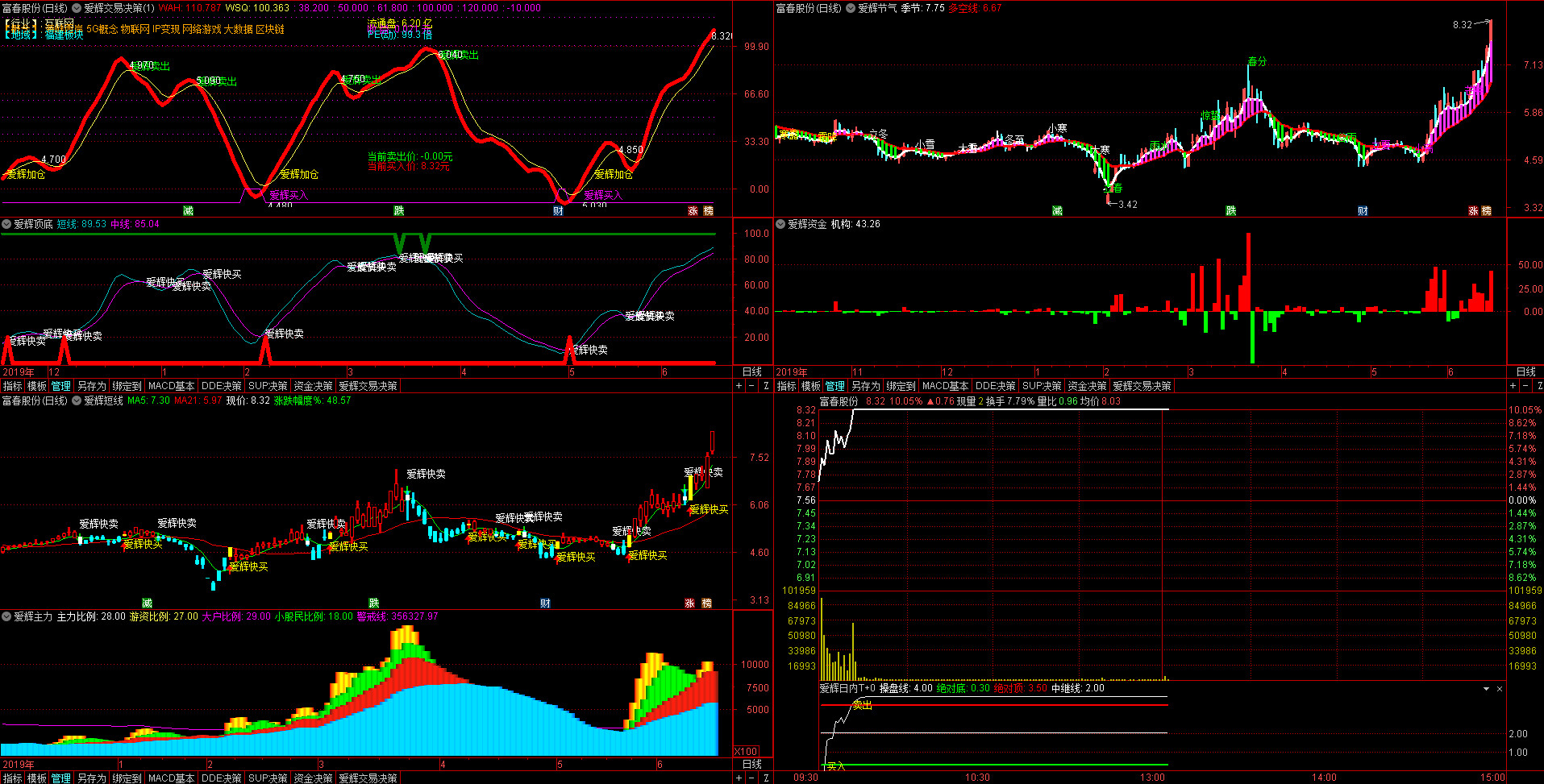
Task: Switch to 资金决策 below the 爱辉顶底 panel
Action: (313, 386)
